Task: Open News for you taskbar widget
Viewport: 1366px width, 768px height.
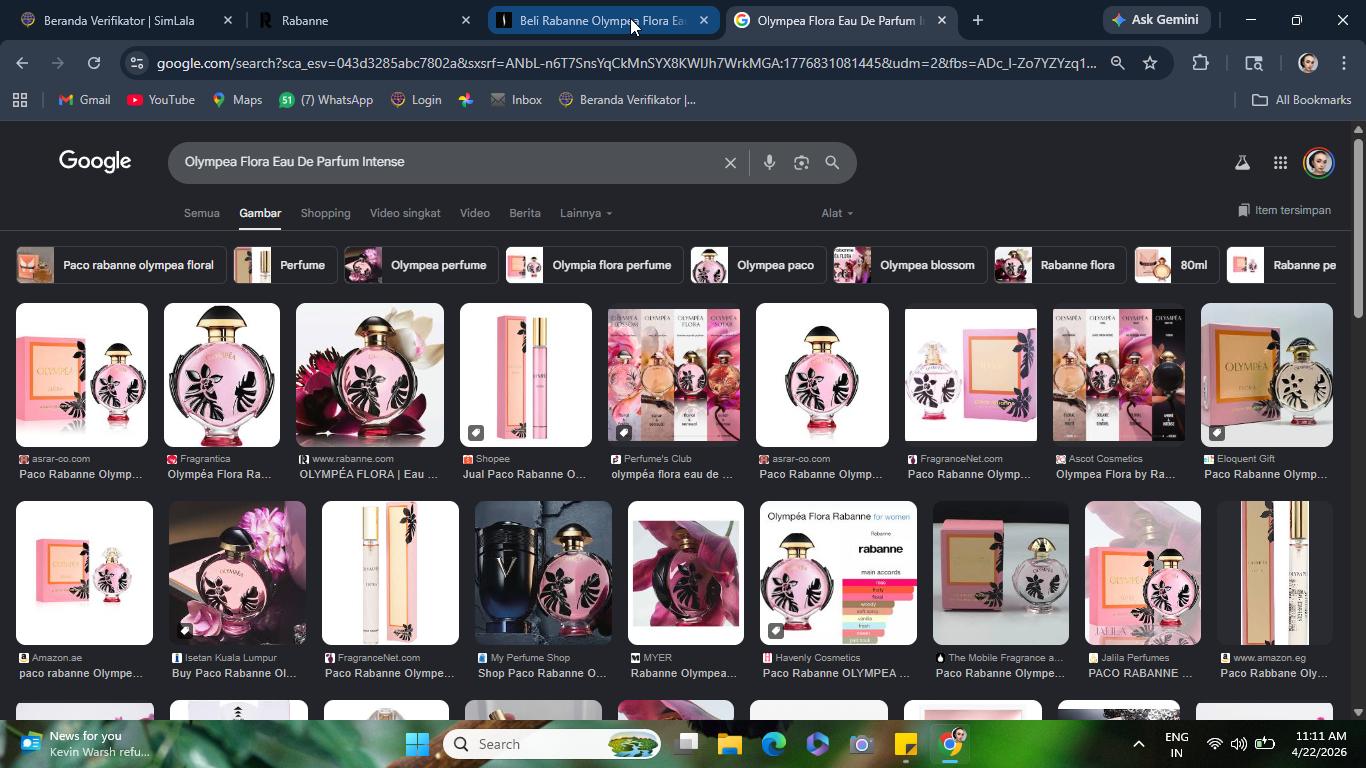Action: (85, 744)
